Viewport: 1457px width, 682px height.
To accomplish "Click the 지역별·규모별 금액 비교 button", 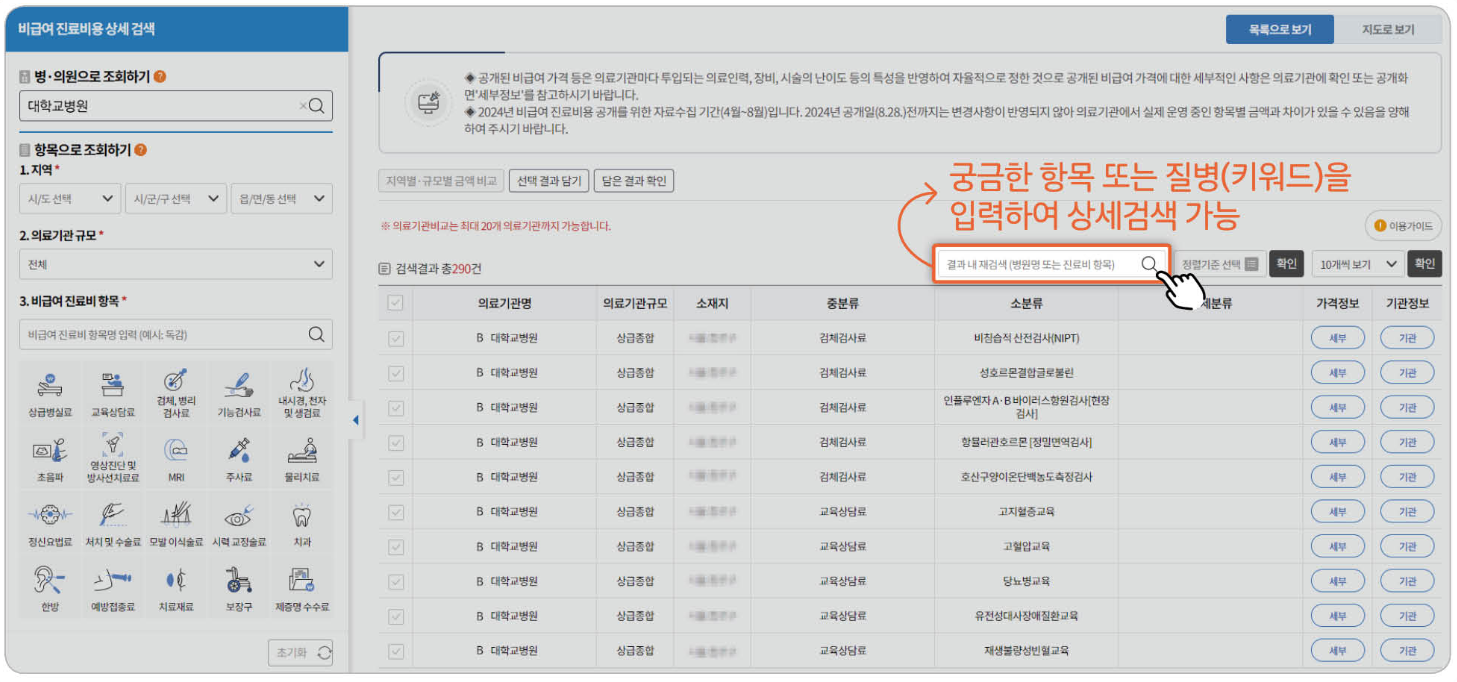I will [441, 181].
